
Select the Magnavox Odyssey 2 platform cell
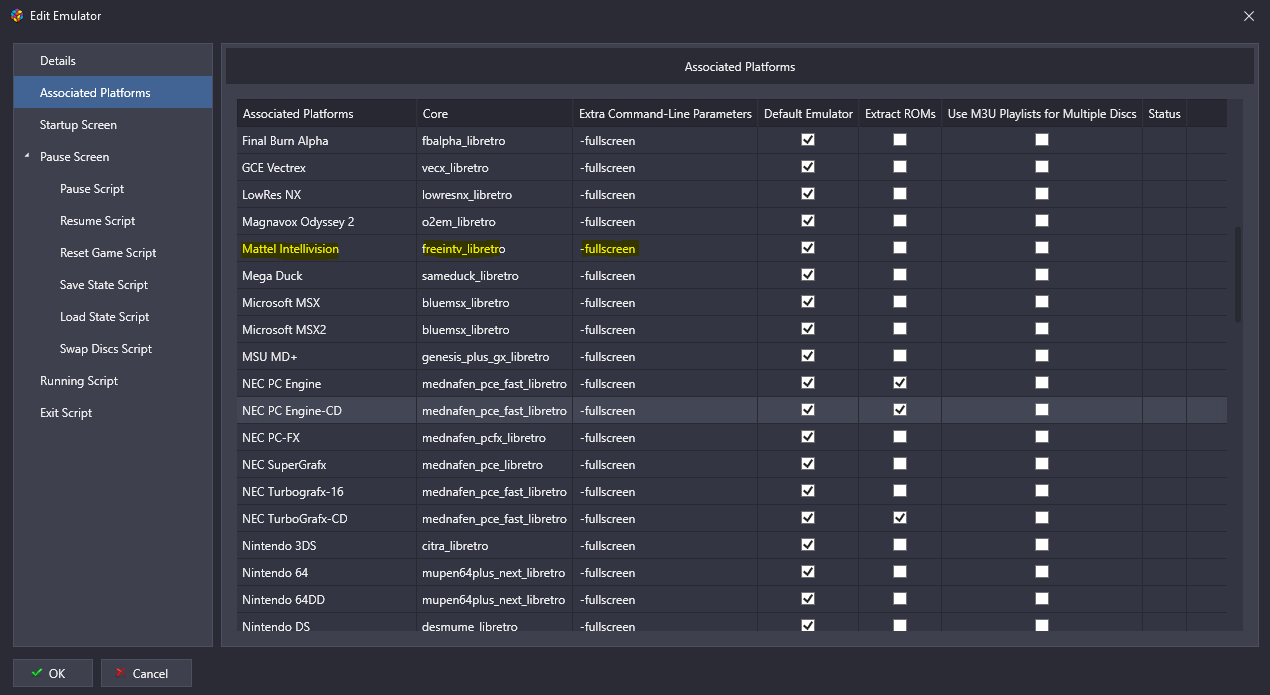(x=327, y=222)
